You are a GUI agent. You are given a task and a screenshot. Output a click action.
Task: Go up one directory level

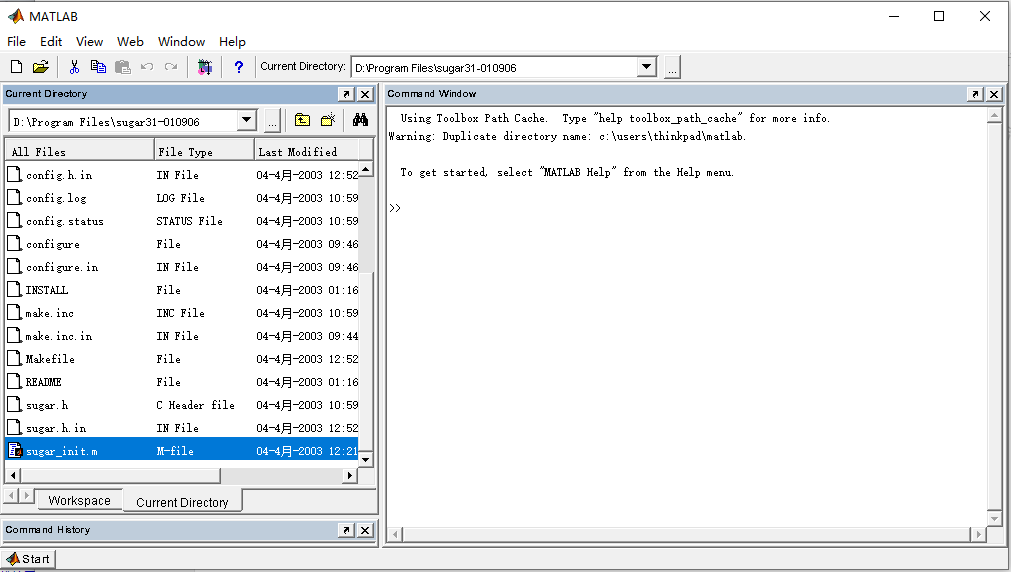tap(302, 120)
